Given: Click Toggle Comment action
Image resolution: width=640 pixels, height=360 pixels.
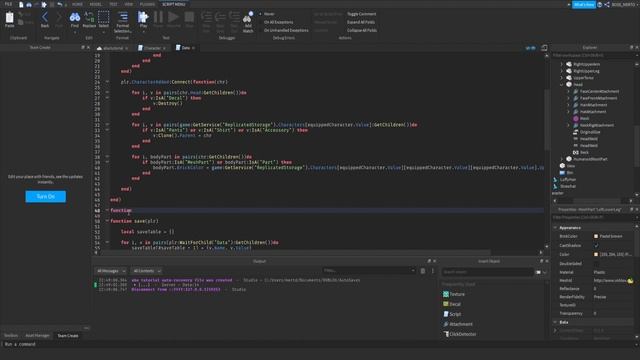Looking at the screenshot, I should [x=362, y=14].
